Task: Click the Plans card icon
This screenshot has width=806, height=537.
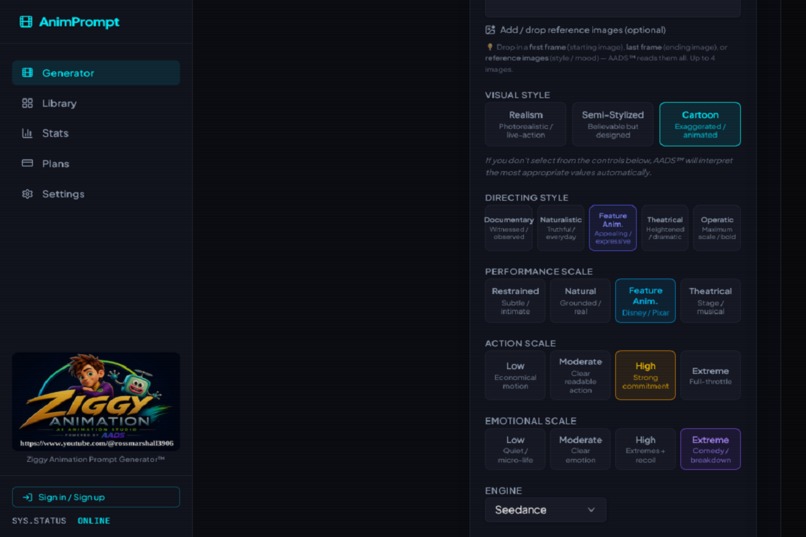Action: (x=27, y=163)
